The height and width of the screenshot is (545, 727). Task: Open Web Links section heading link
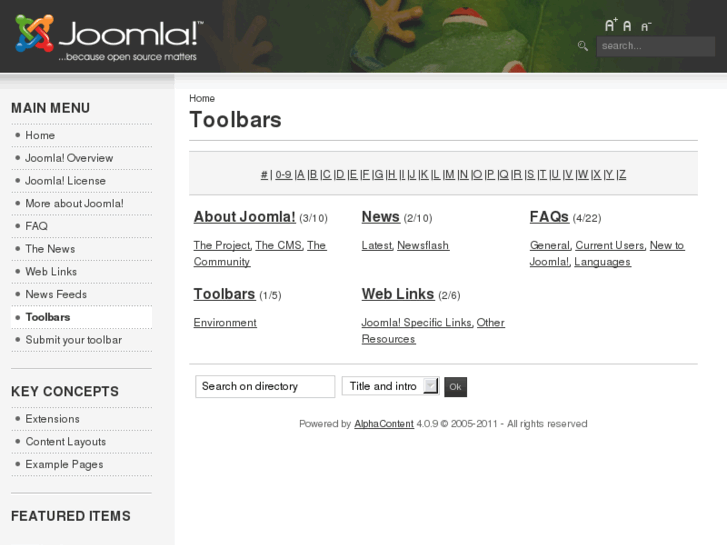[x=398, y=294]
